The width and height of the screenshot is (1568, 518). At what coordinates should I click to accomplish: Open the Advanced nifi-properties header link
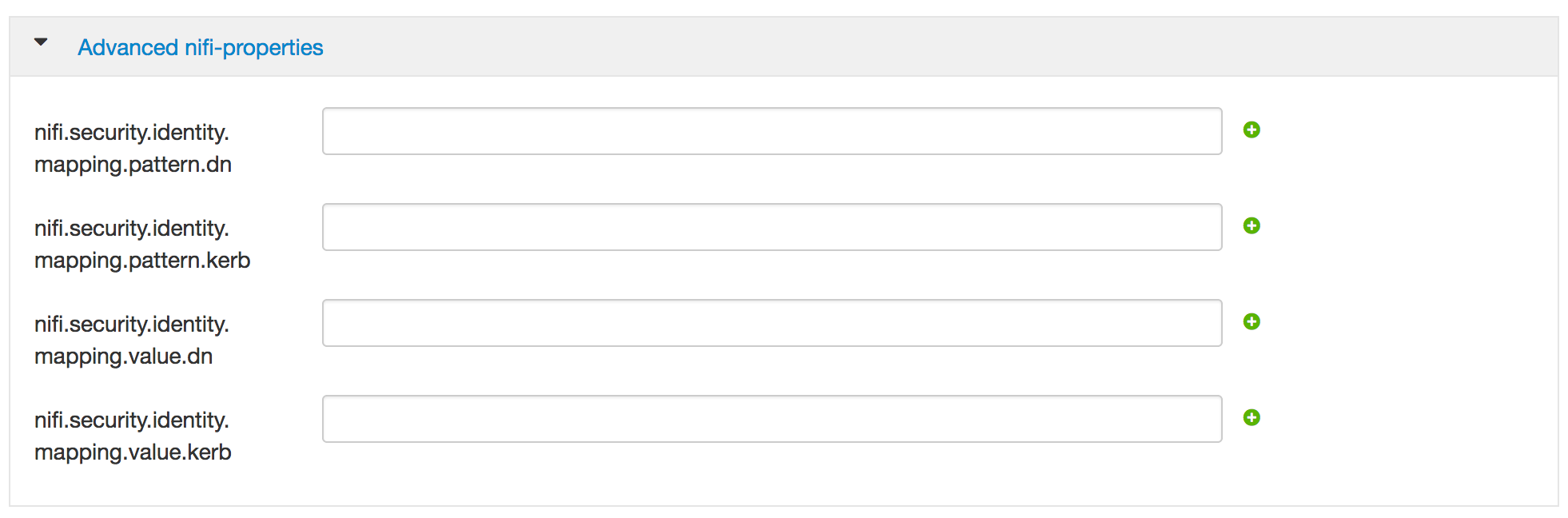tap(200, 48)
